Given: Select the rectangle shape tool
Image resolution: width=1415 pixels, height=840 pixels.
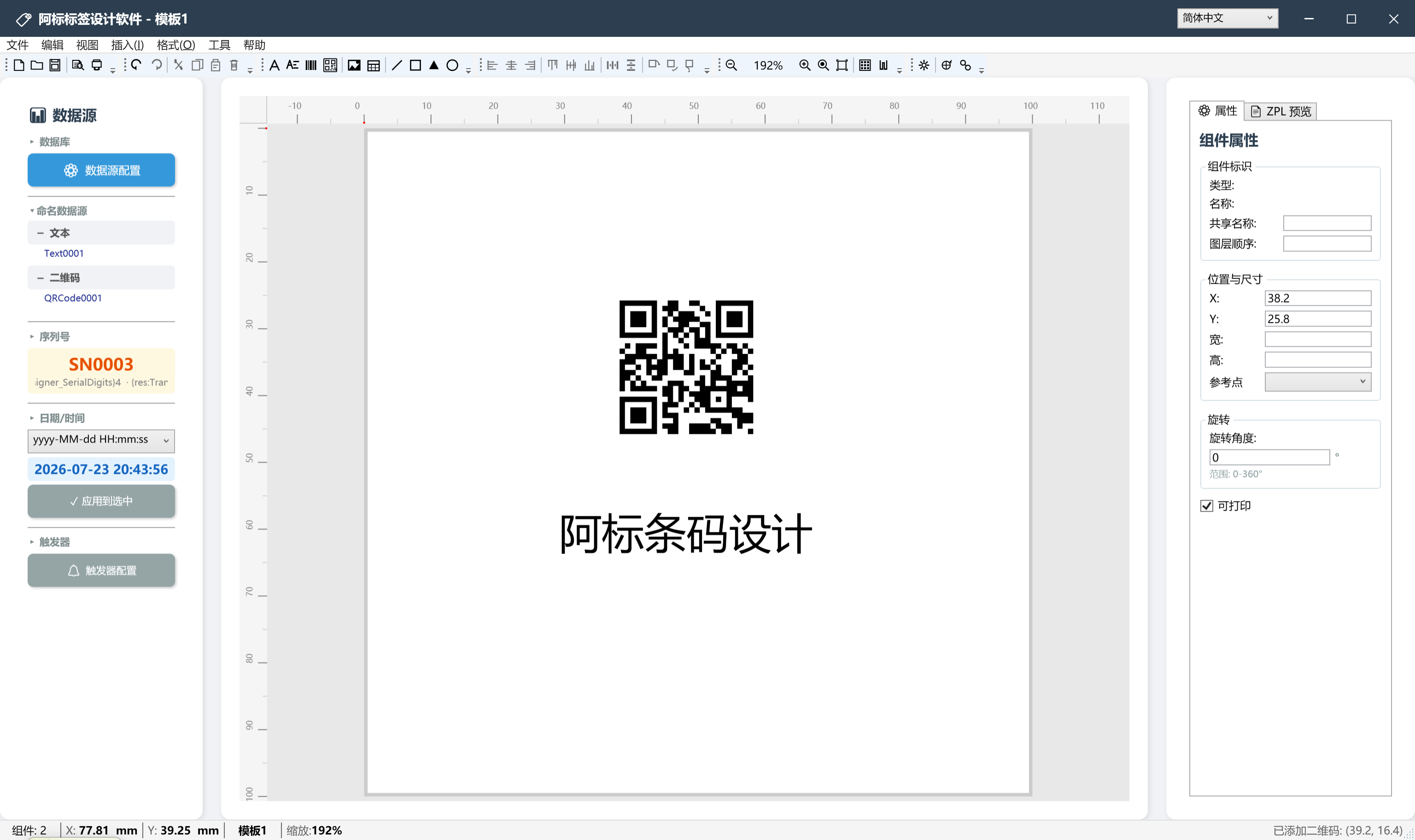Looking at the screenshot, I should 415,65.
